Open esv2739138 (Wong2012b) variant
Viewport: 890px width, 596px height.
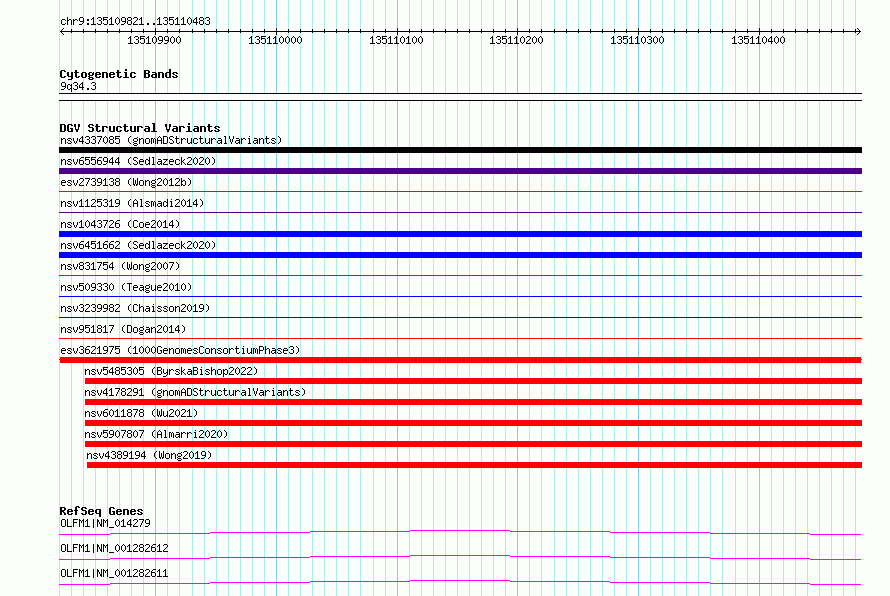(x=126, y=182)
